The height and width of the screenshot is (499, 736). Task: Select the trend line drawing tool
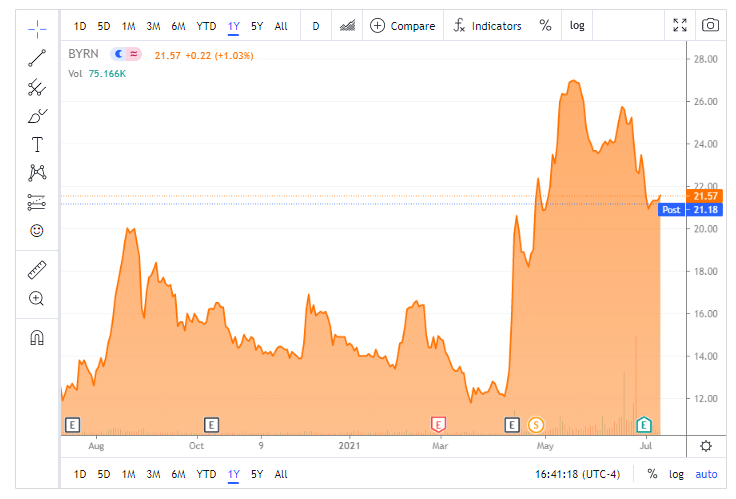click(37, 57)
